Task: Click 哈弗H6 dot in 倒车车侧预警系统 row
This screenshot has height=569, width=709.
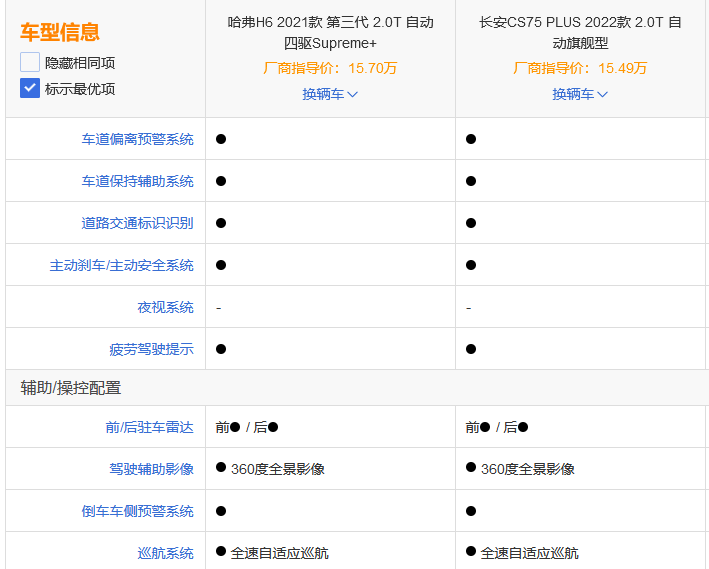Action: pos(221,511)
